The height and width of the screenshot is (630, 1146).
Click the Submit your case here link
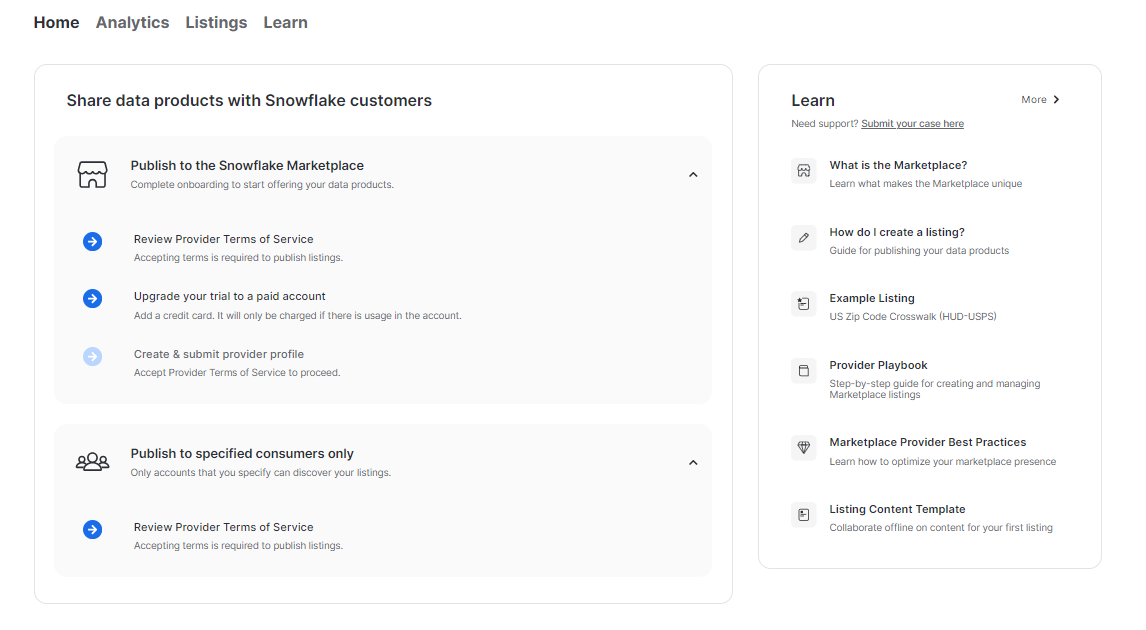912,123
